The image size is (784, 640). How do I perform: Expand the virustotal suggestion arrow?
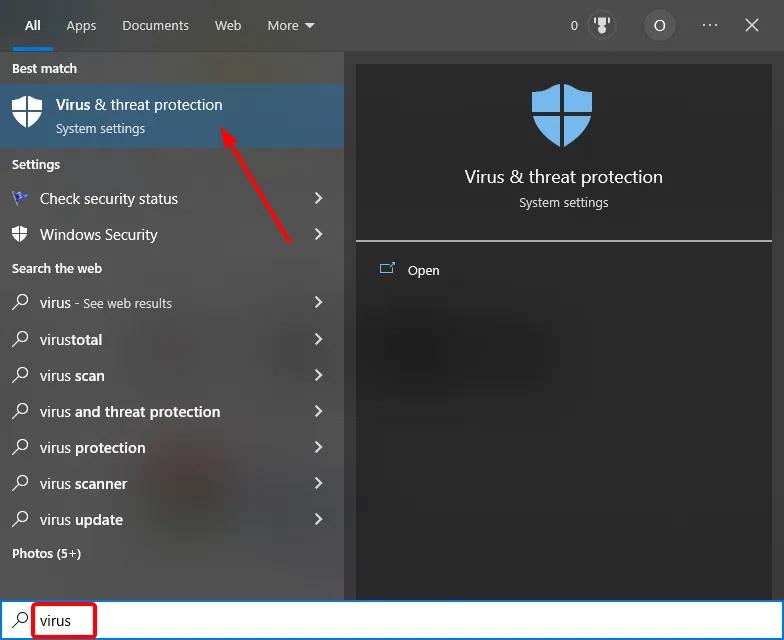pos(318,339)
